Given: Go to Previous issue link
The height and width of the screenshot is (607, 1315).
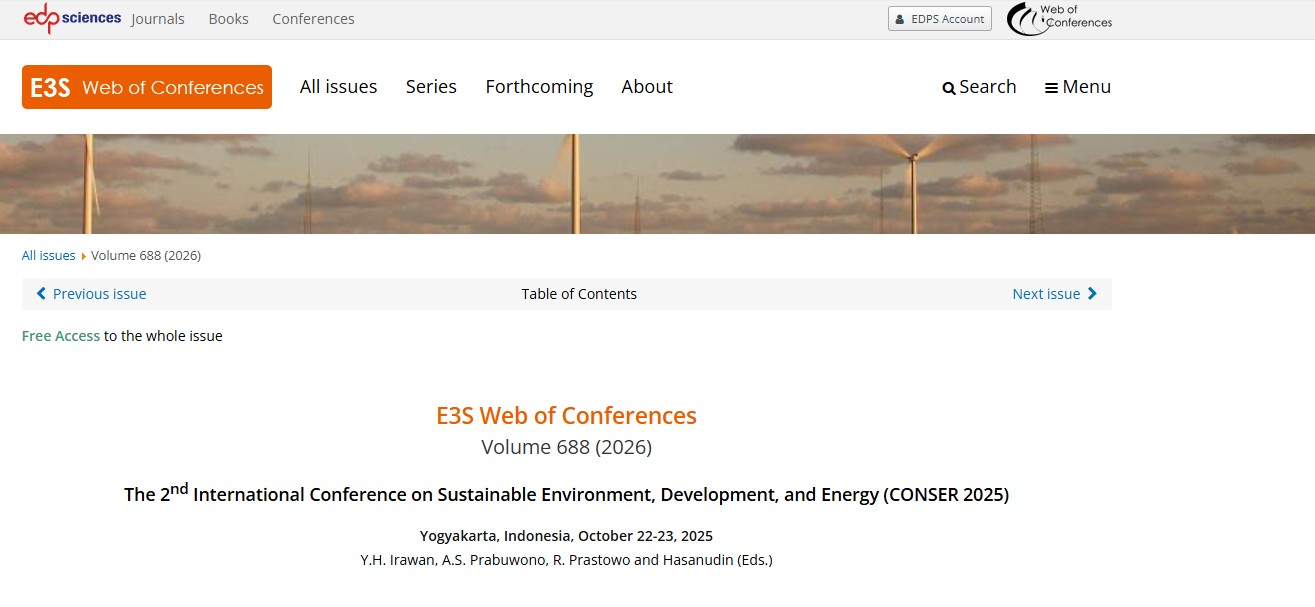Looking at the screenshot, I should [99, 294].
